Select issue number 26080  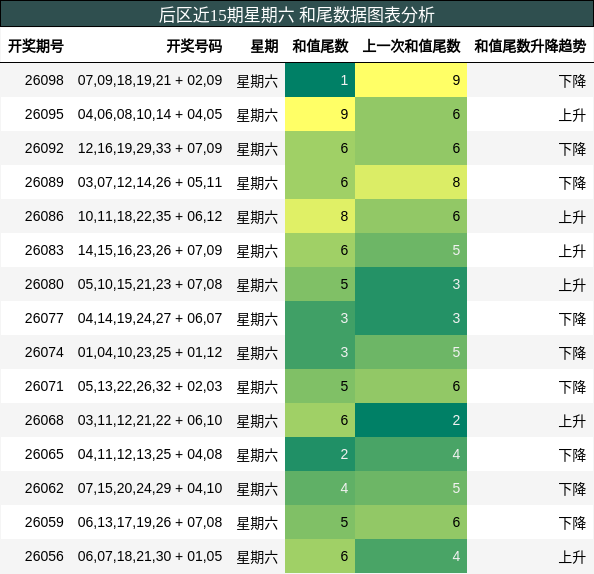point(44,284)
